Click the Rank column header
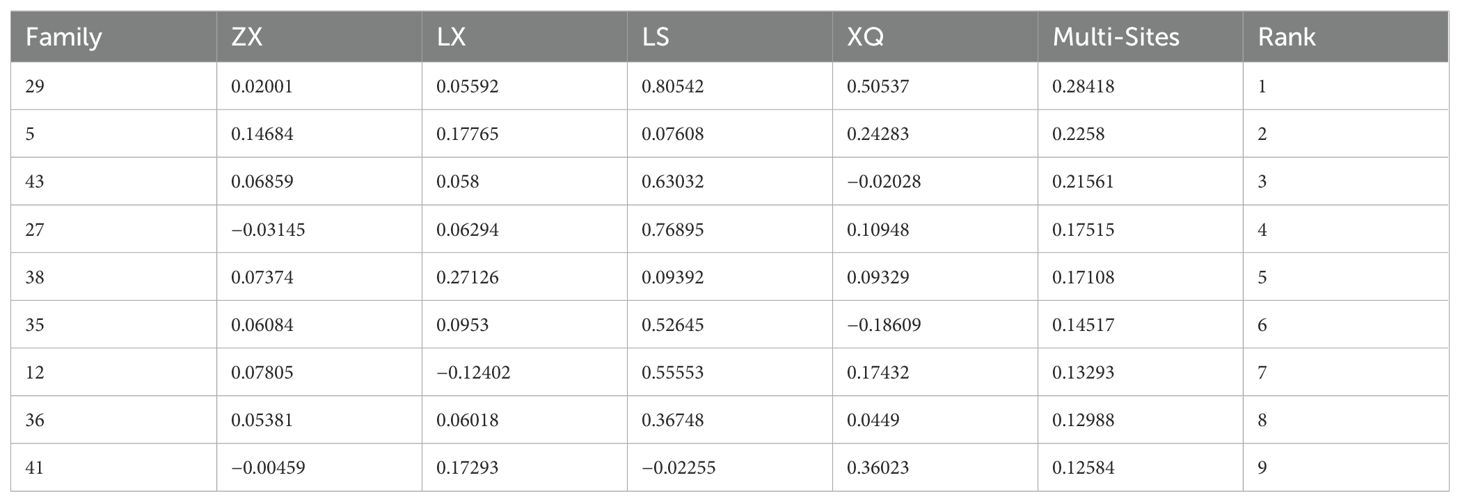 [x=1287, y=38]
